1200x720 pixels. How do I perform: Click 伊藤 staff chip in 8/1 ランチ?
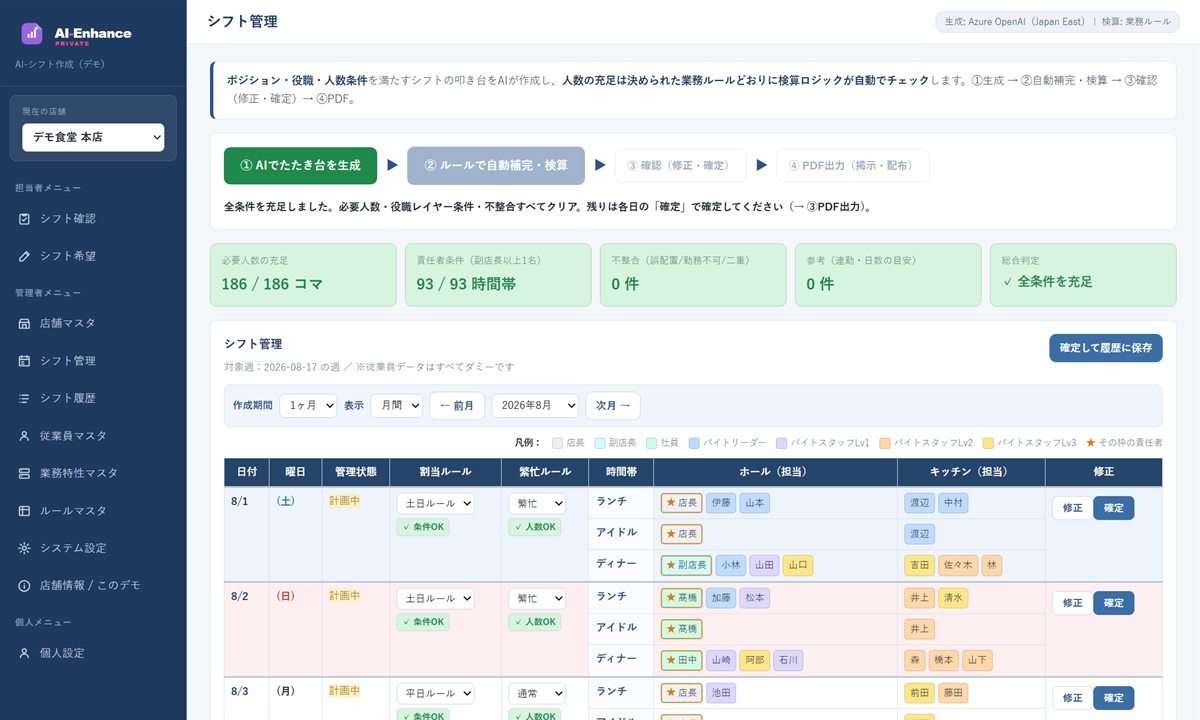coord(720,504)
